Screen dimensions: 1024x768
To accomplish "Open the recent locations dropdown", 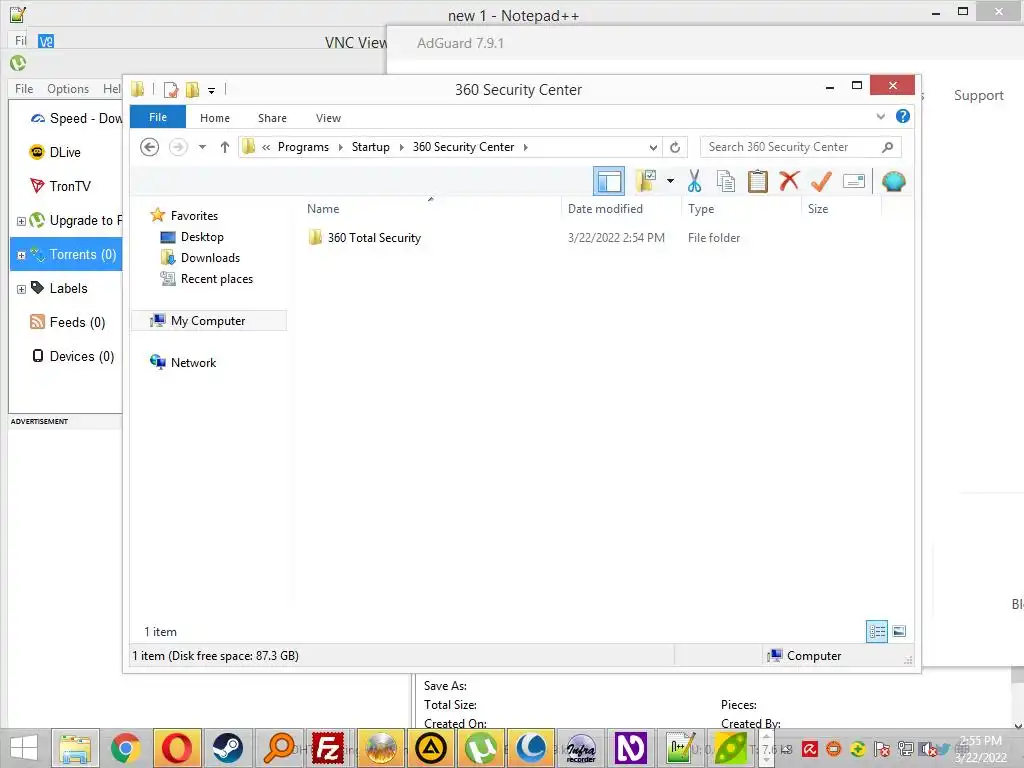I will coord(202,147).
